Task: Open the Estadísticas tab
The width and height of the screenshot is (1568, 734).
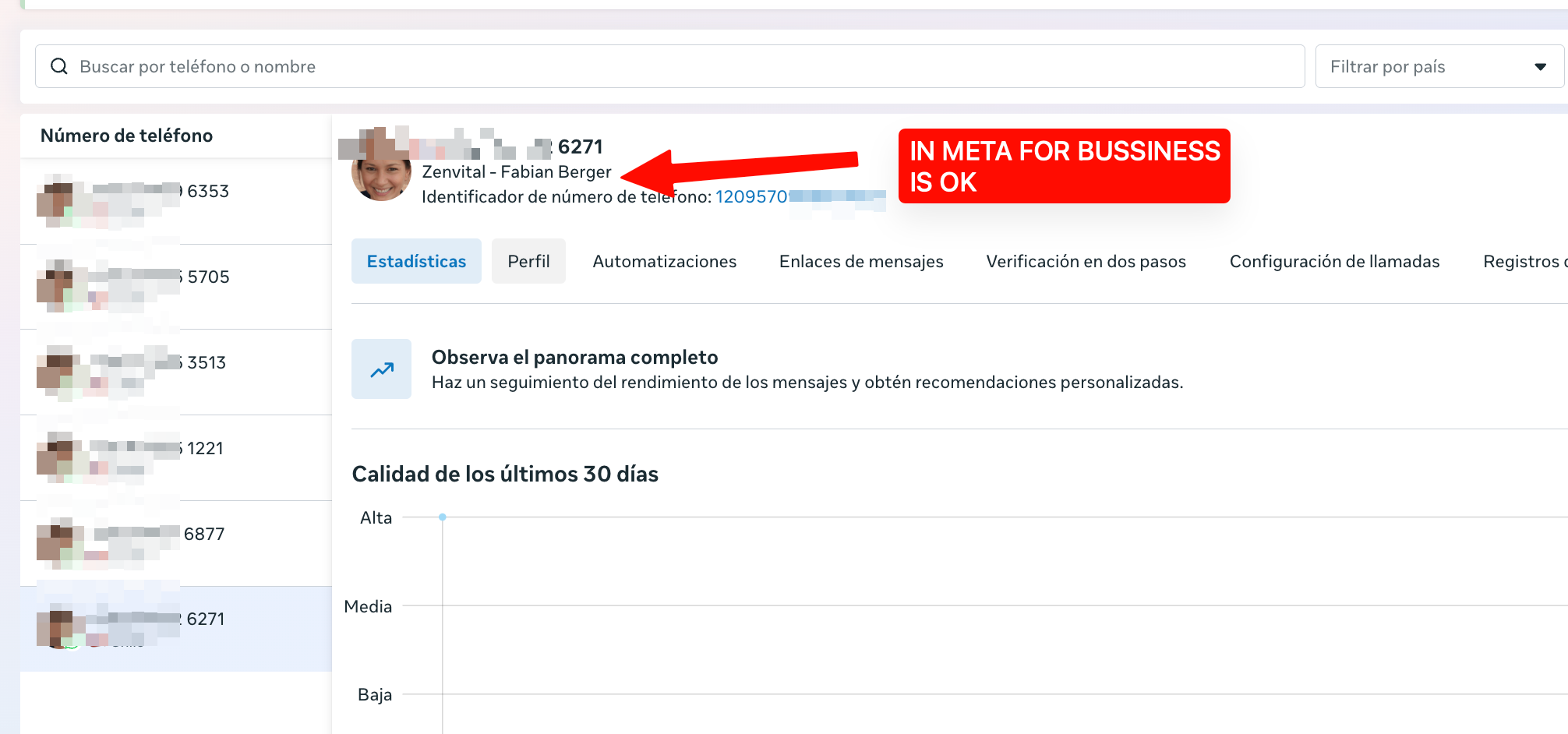Action: point(416,261)
